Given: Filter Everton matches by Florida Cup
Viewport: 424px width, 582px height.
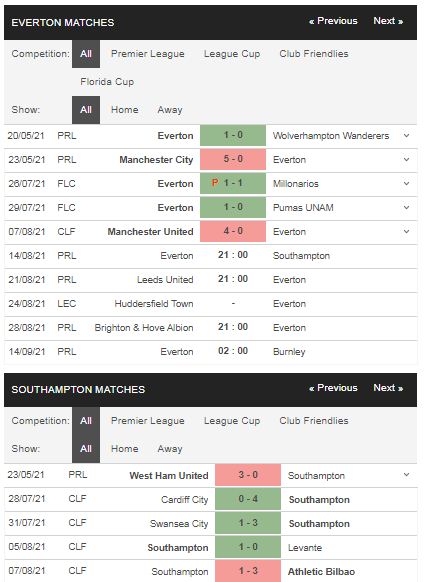Looking at the screenshot, I should tap(107, 82).
